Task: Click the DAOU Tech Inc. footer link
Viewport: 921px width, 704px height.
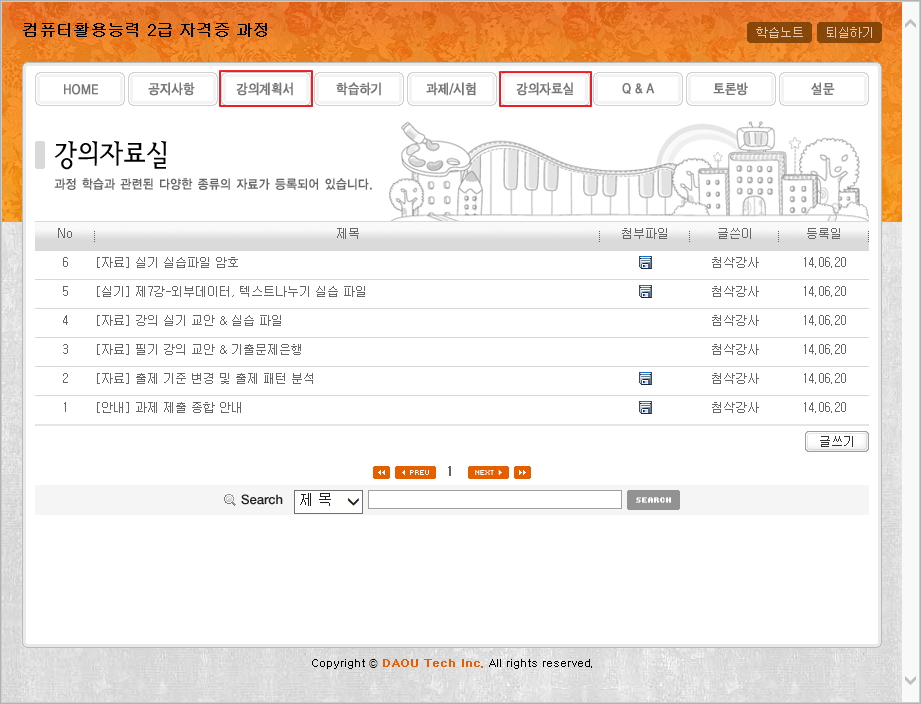Action: coord(432,663)
